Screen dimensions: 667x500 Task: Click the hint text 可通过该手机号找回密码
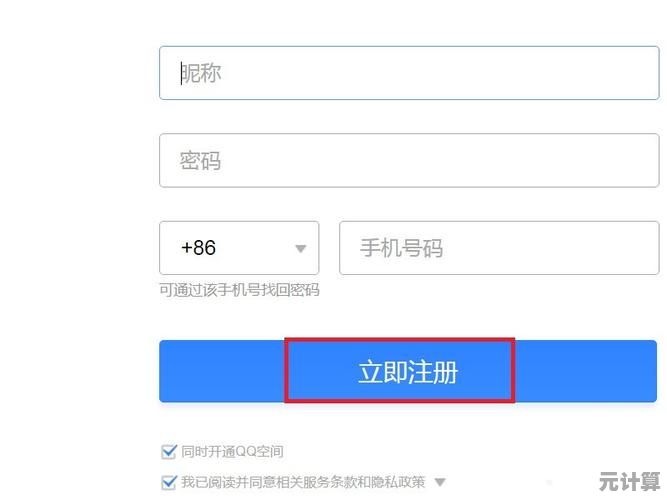point(239,290)
